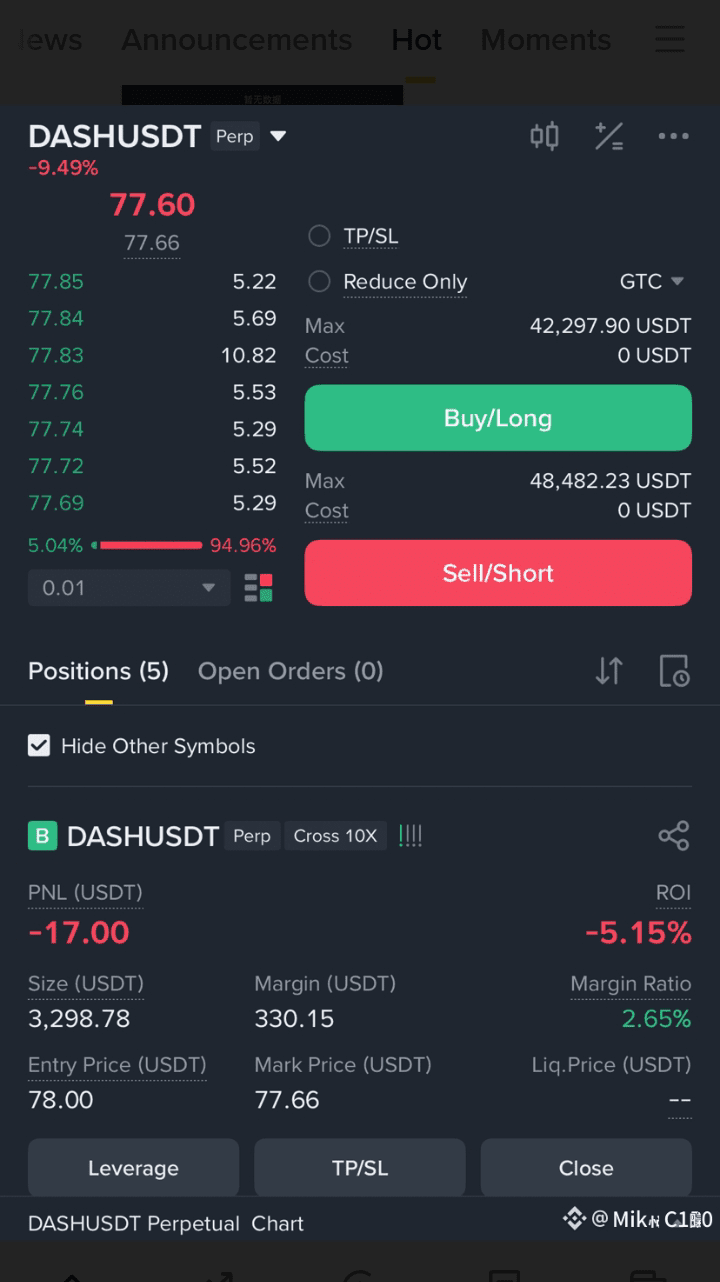Switch to the Open Orders (0) tab
This screenshot has width=720, height=1282.
(x=290, y=671)
